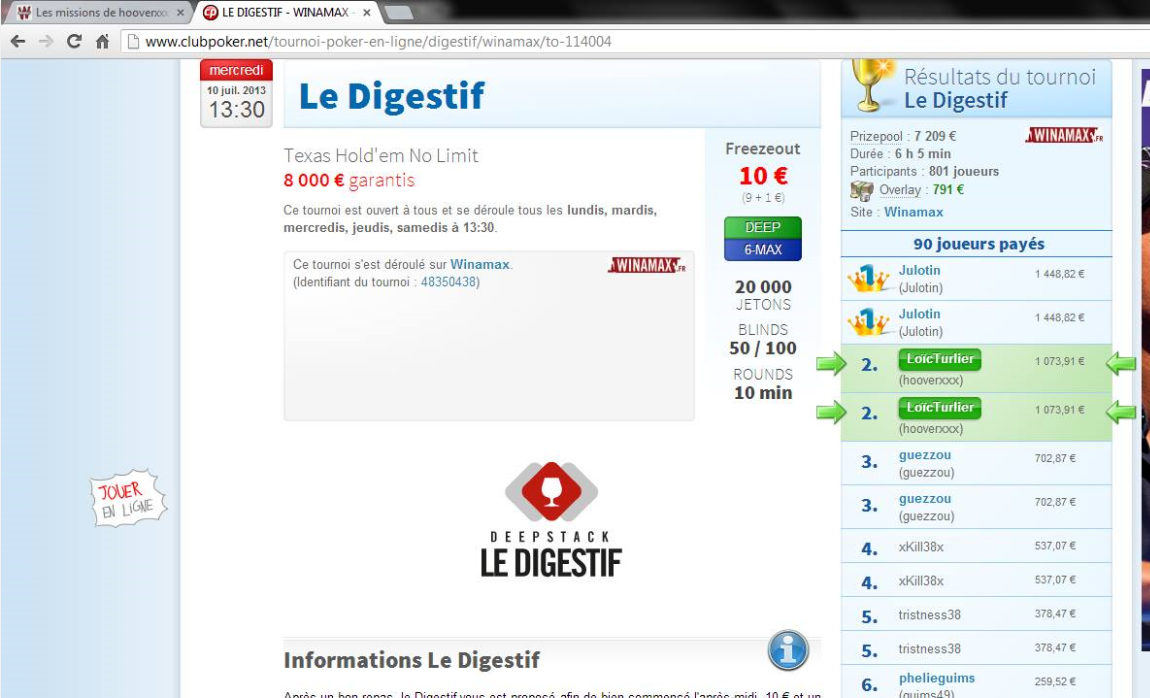This screenshot has height=698, width=1150.
Task: Click the 8 000 € garantis text
Action: click(349, 180)
